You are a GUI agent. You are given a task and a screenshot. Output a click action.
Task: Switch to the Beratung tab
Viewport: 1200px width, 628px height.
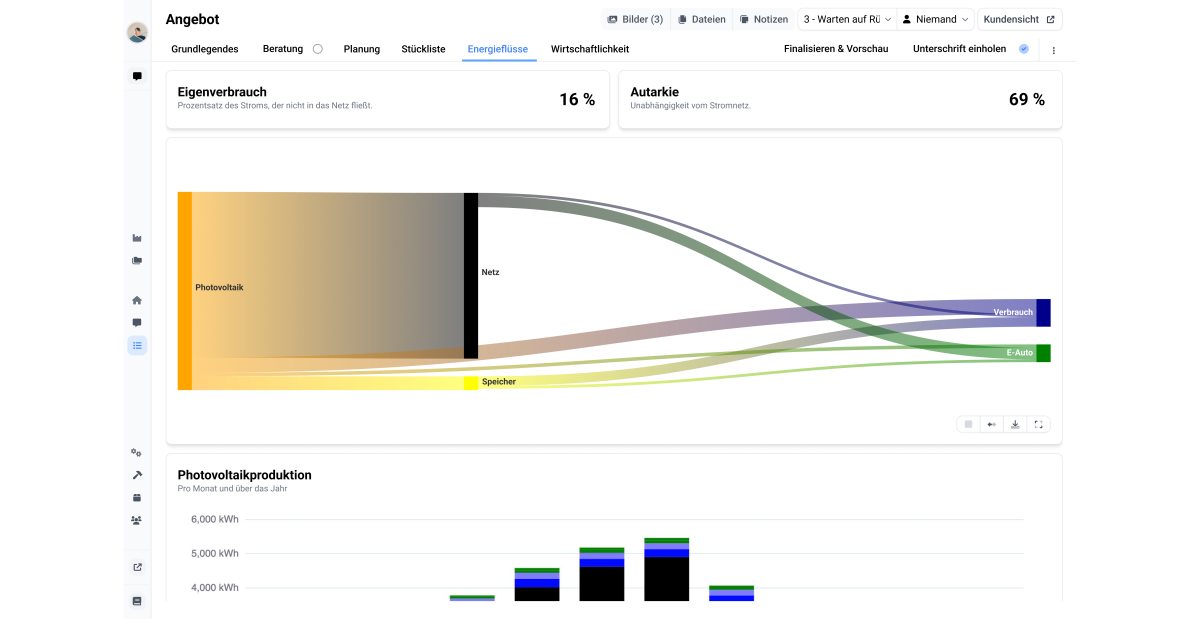283,49
